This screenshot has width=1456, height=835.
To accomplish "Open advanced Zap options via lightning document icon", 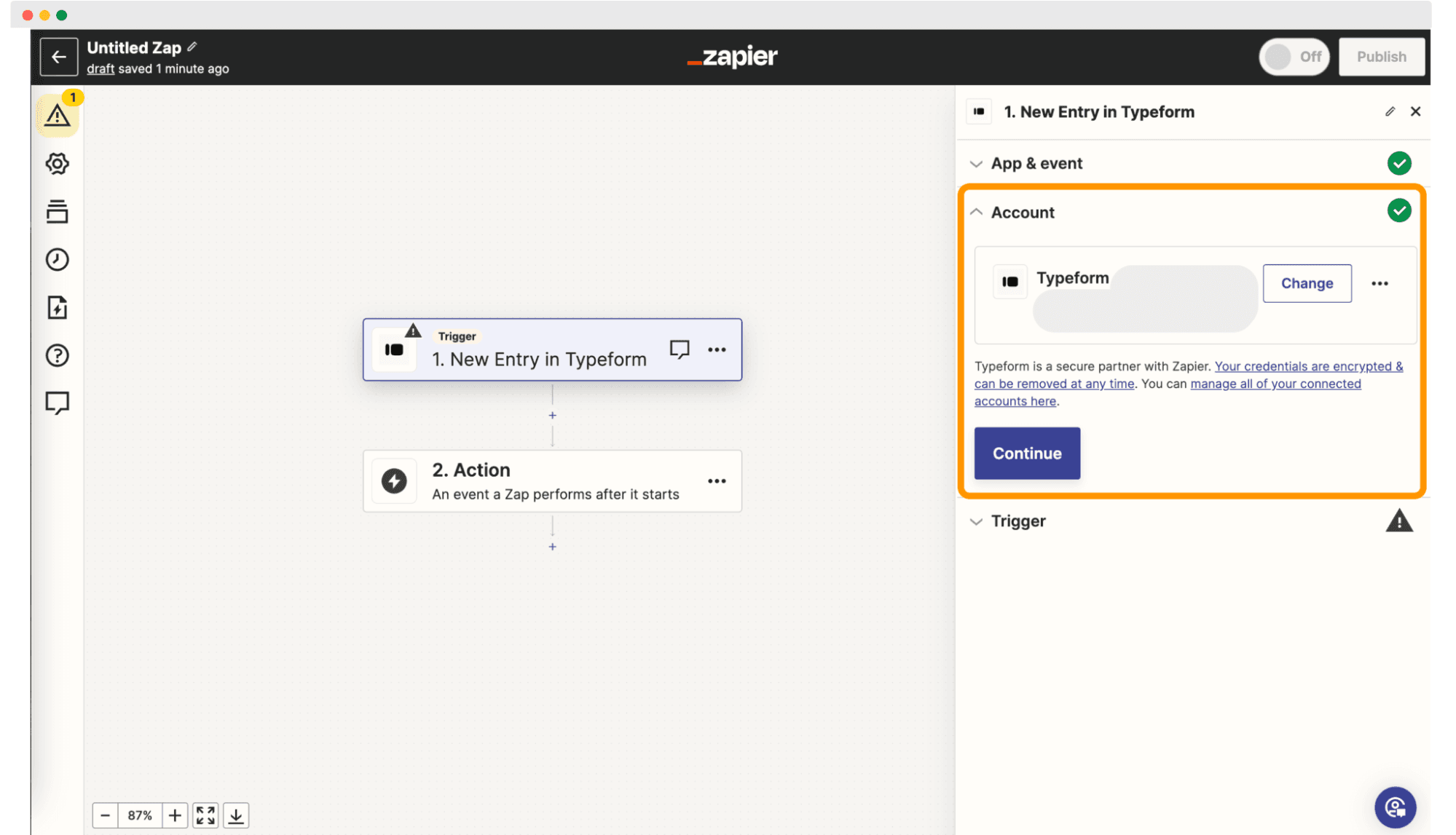I will click(58, 307).
